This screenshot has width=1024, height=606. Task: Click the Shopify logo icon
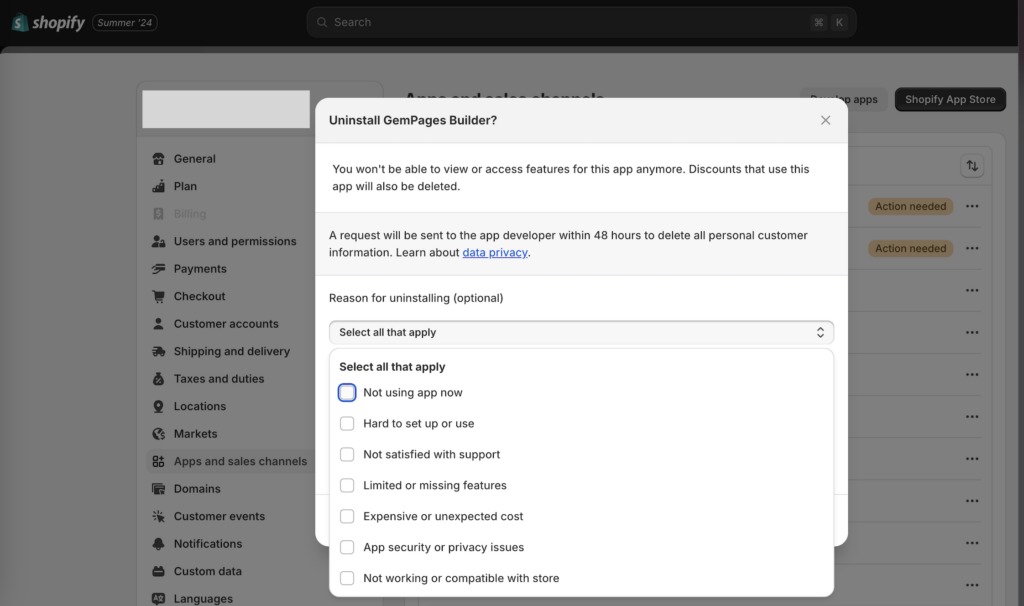pyautogui.click(x=20, y=22)
